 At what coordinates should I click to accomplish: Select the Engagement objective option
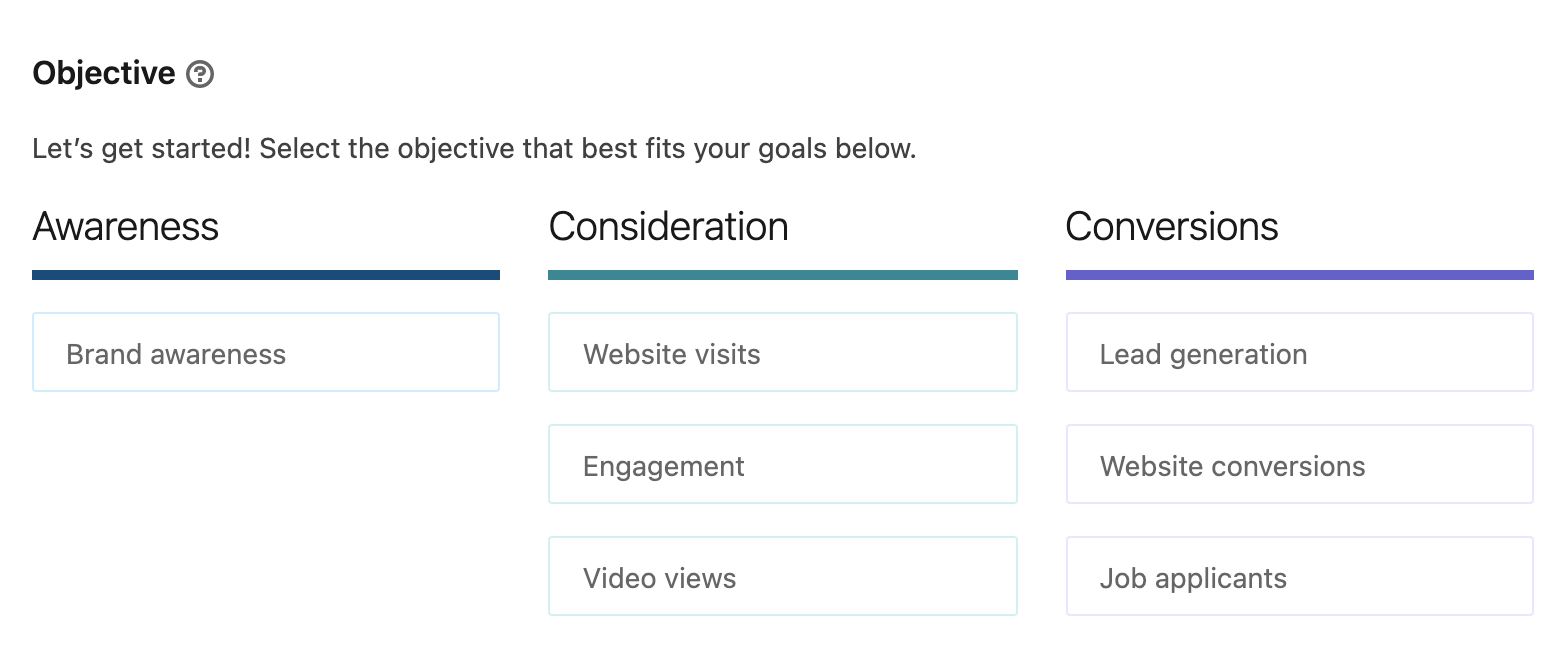[x=782, y=465]
